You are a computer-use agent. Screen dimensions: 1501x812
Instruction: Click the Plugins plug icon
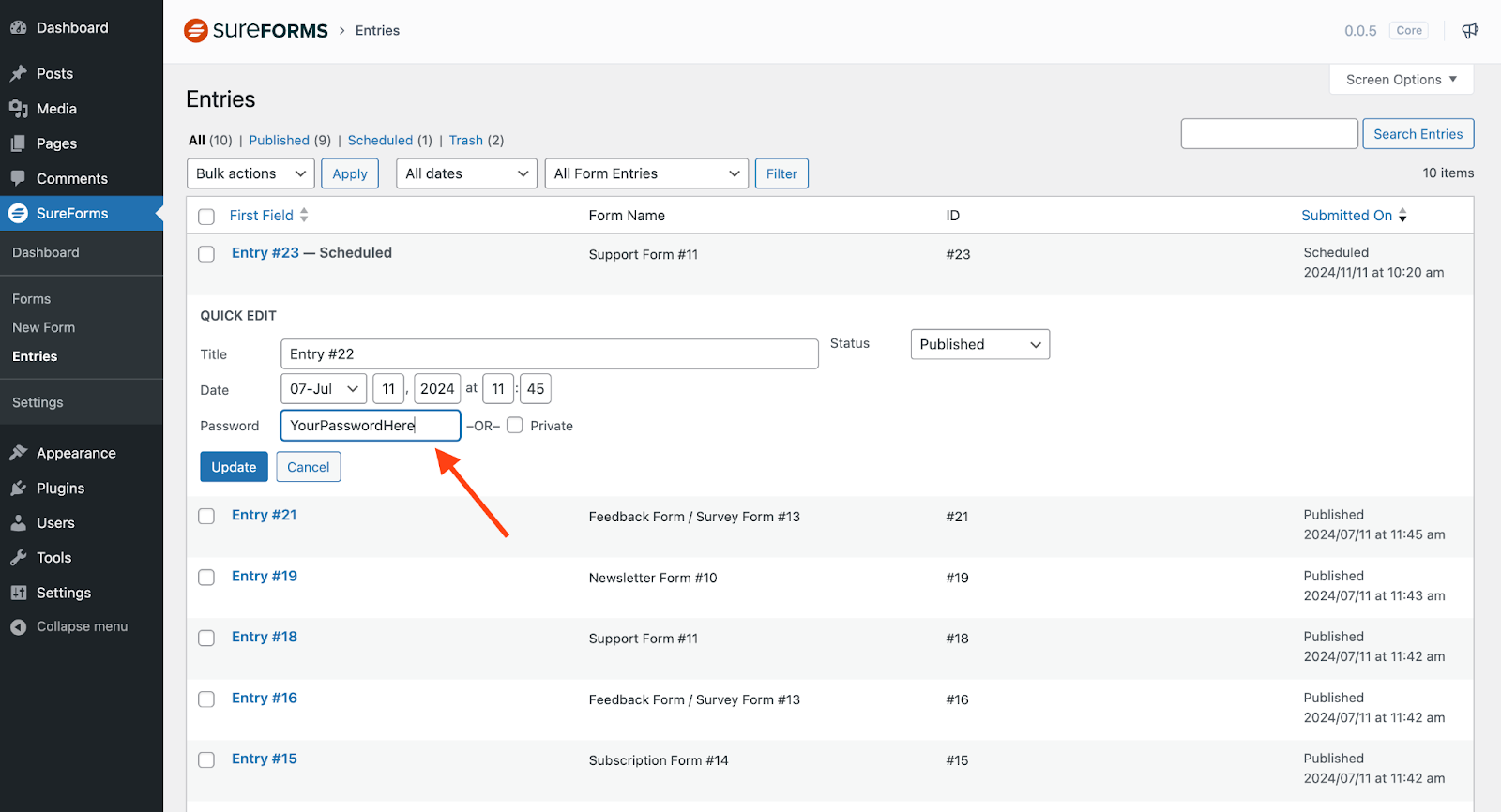(x=18, y=489)
